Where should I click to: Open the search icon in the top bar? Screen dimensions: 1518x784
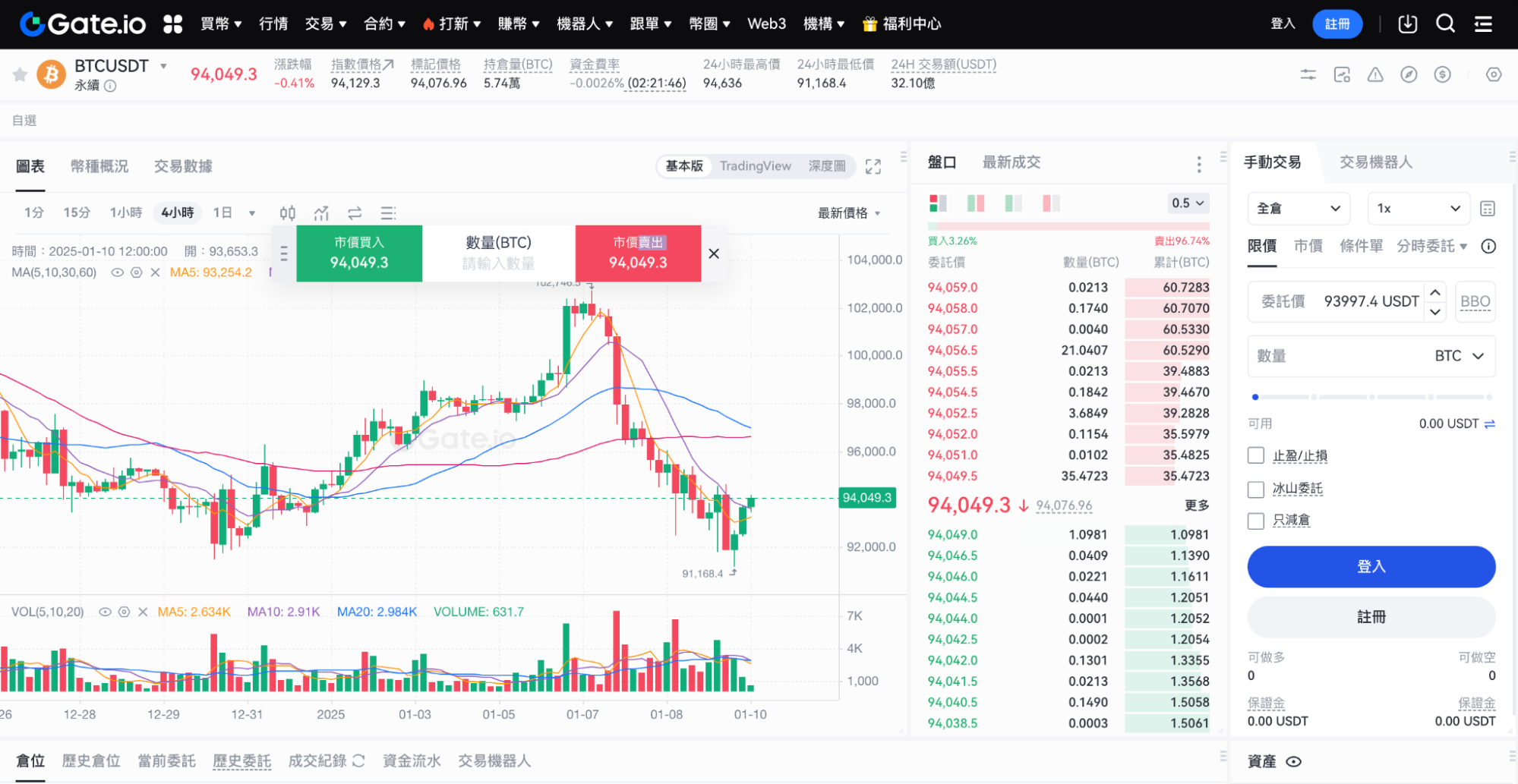pos(1446,24)
